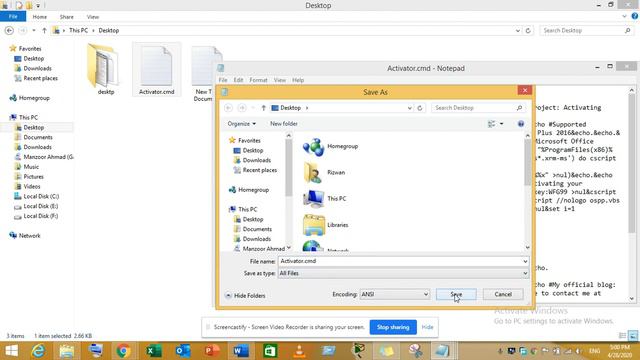Open the Save as type dropdown

(x=403, y=273)
